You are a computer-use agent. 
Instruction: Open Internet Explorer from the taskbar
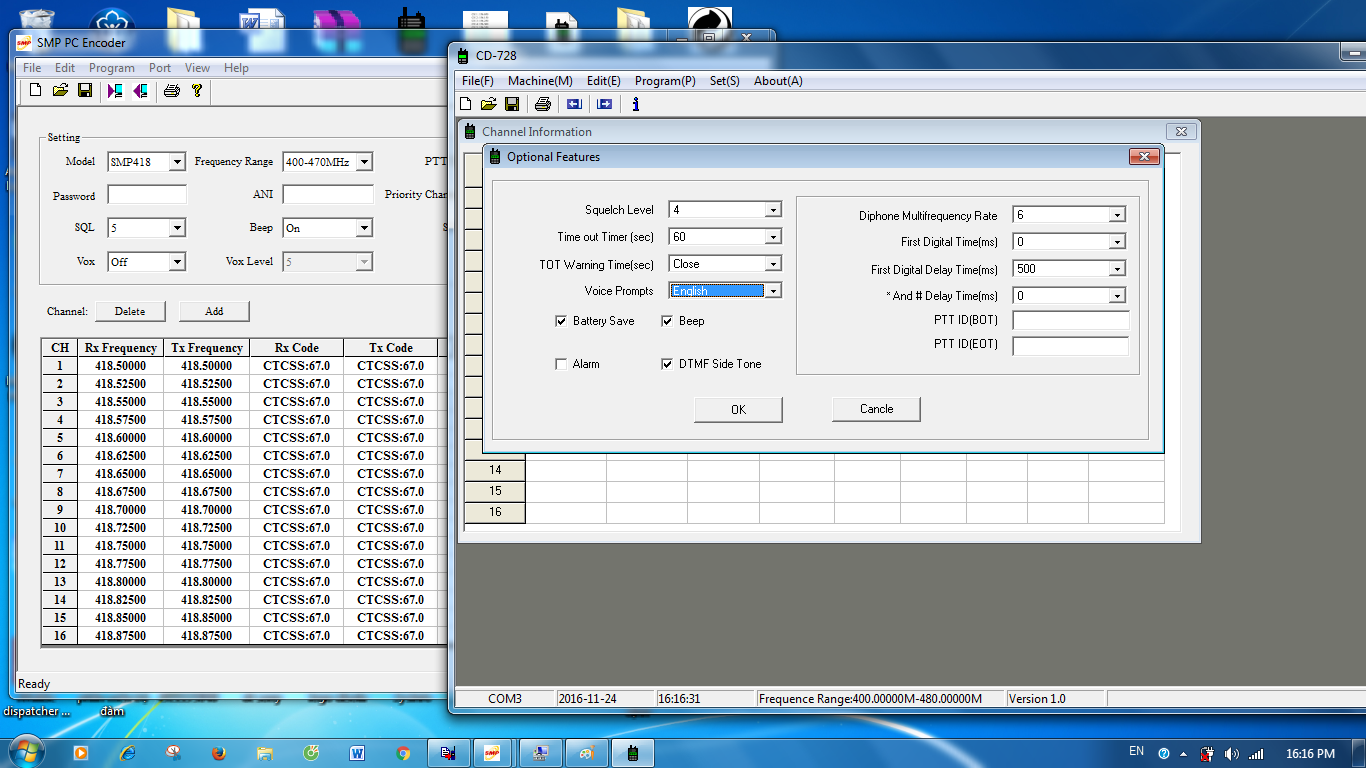[127, 753]
